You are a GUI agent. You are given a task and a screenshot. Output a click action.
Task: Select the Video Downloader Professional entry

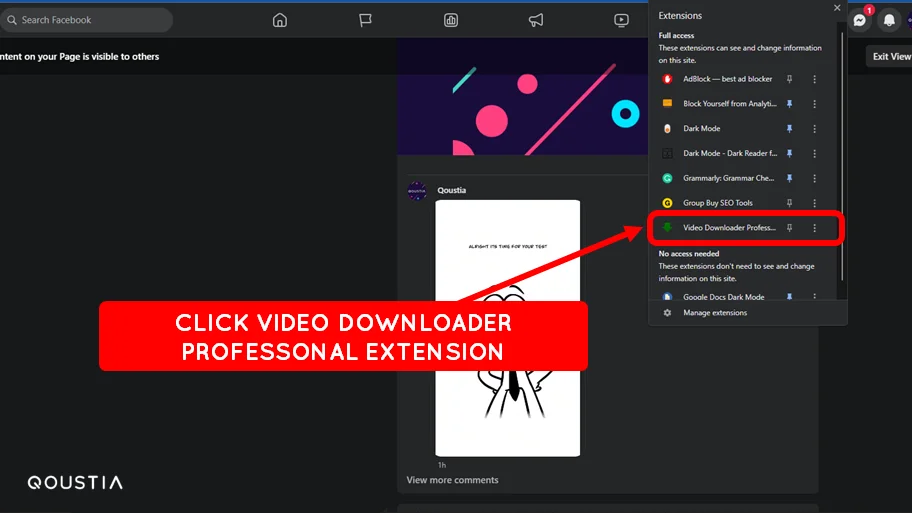[729, 228]
